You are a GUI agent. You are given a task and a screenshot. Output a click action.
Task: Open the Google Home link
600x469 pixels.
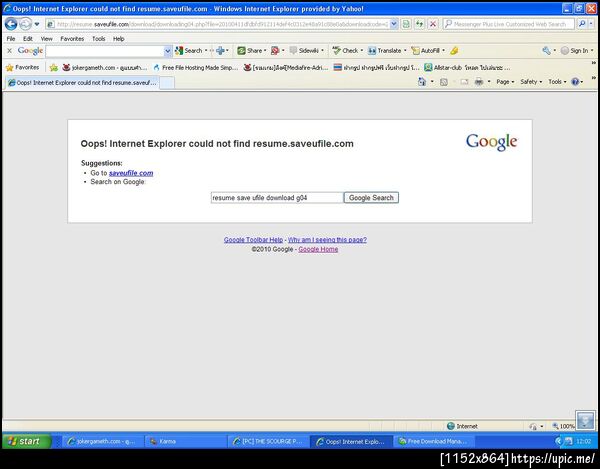pyautogui.click(x=318, y=249)
